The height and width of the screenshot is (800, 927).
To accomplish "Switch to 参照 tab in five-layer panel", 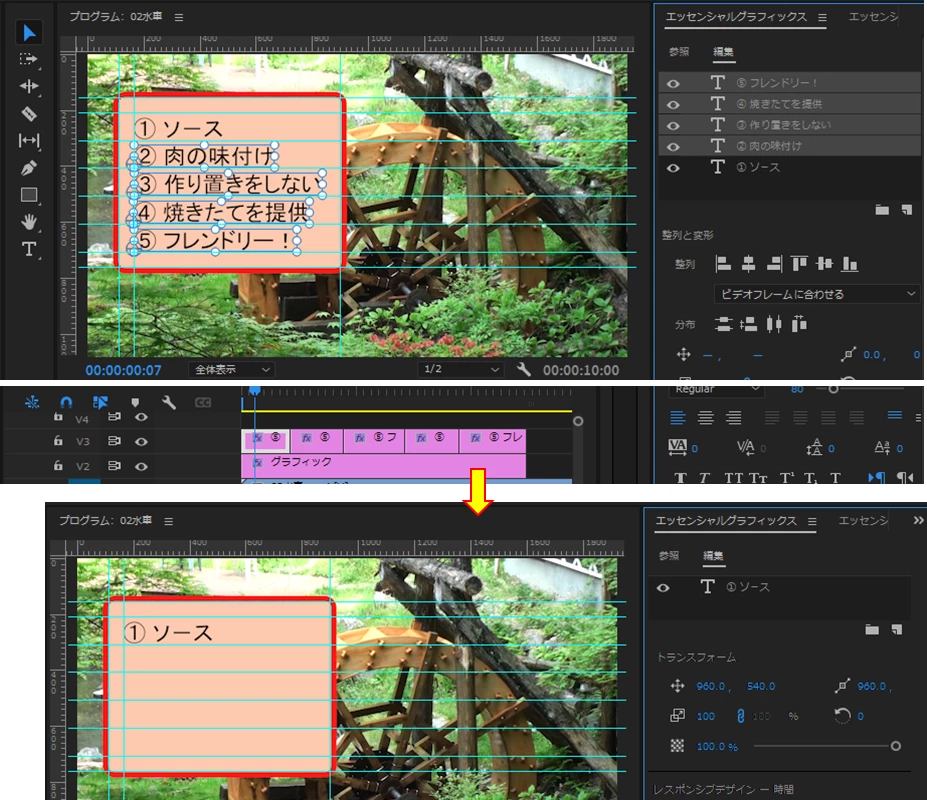I will pos(679,51).
